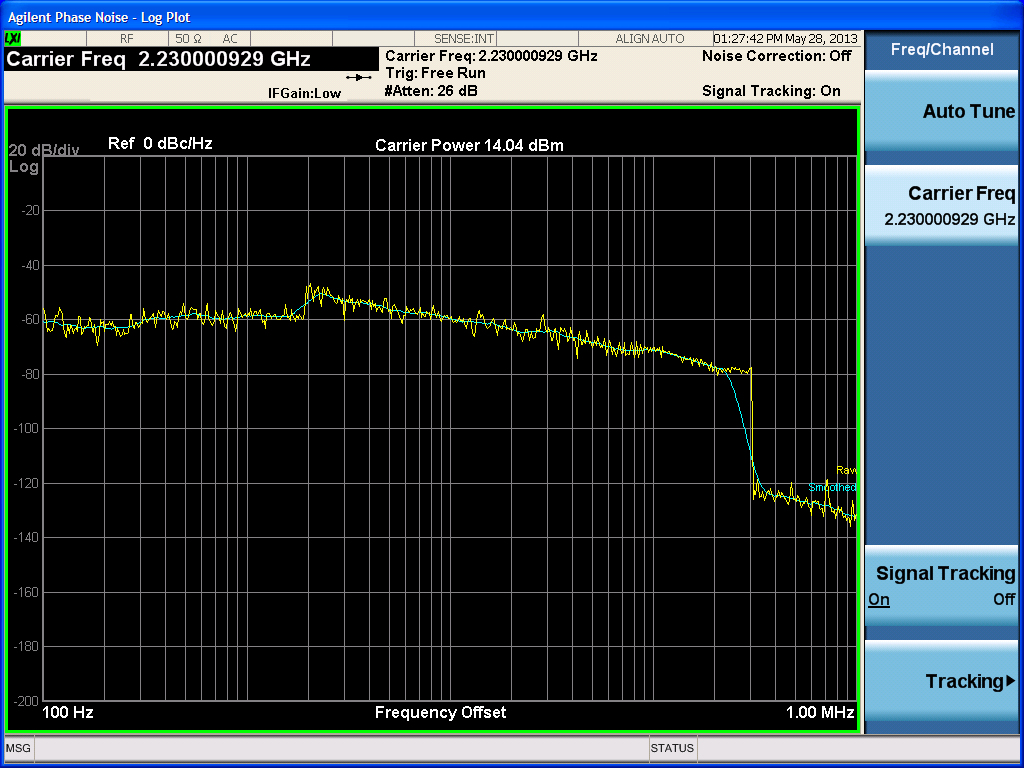
Task: Click the 1.00 MHz stop offset label
Action: [820, 712]
